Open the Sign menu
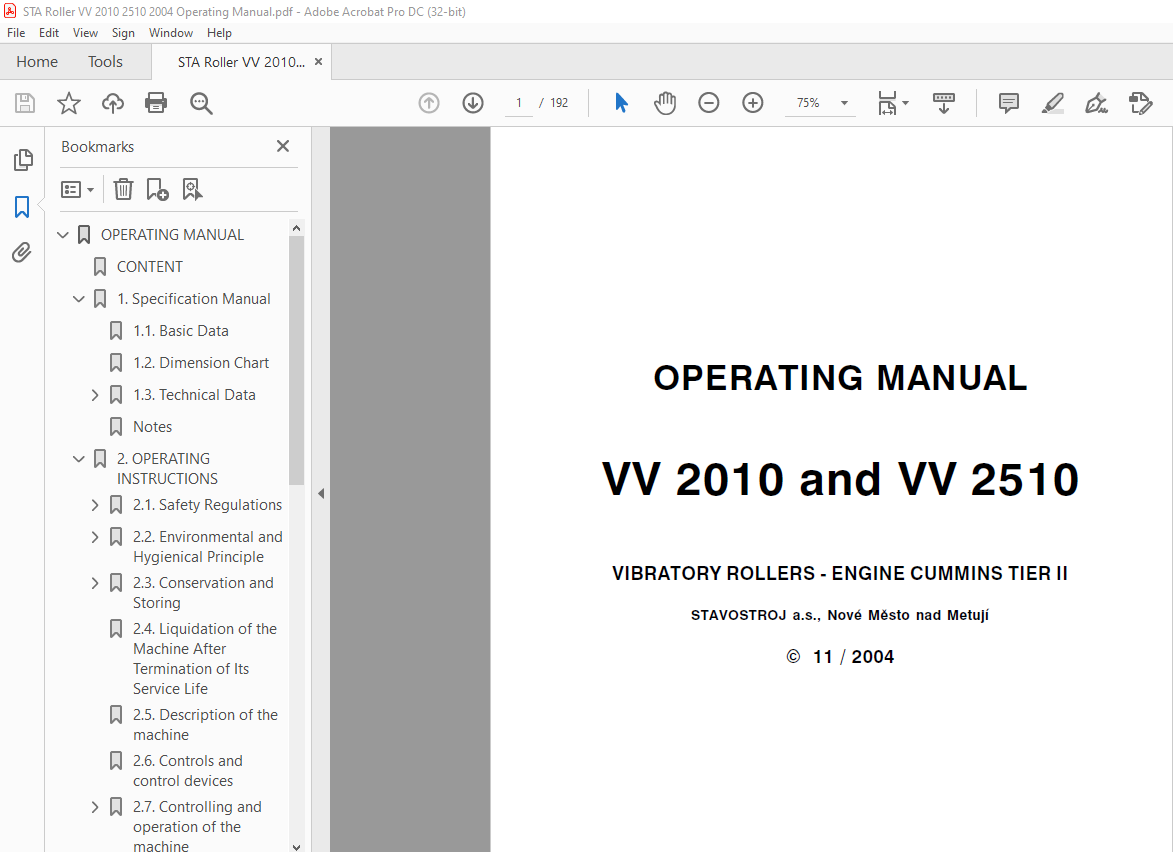The width and height of the screenshot is (1173, 852). click(x=123, y=33)
